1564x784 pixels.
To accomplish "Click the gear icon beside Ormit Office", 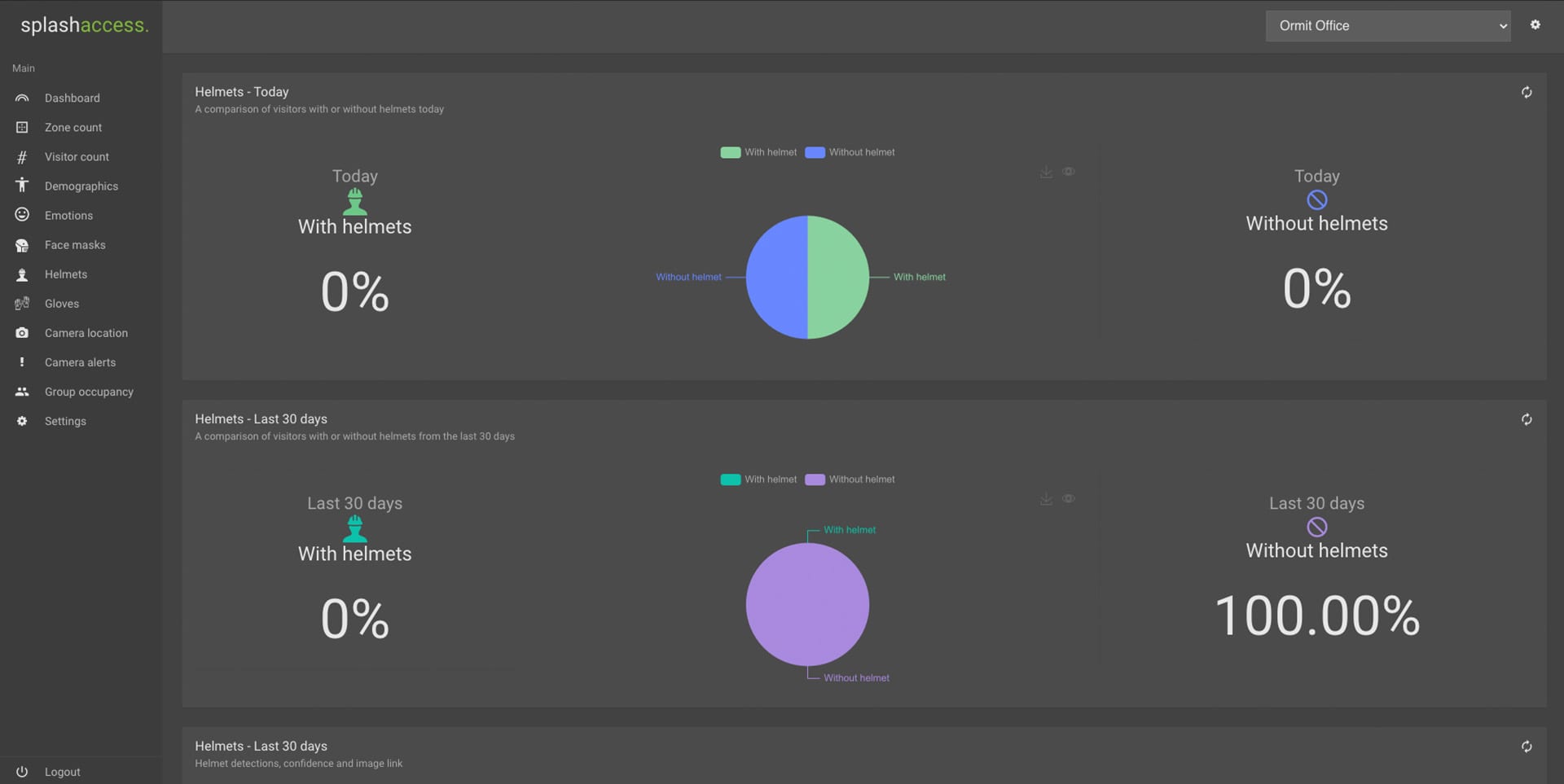I will pyautogui.click(x=1535, y=25).
